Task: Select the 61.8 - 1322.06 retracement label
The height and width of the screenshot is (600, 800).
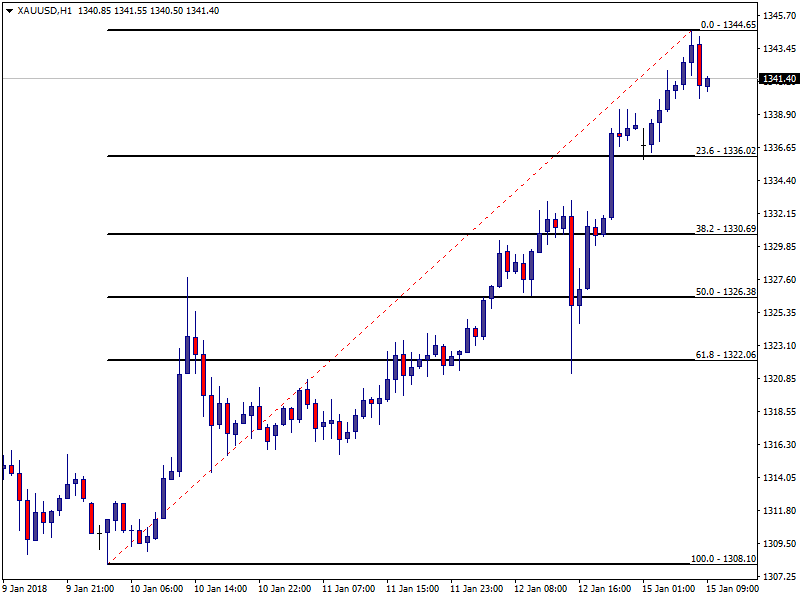Action: click(723, 355)
